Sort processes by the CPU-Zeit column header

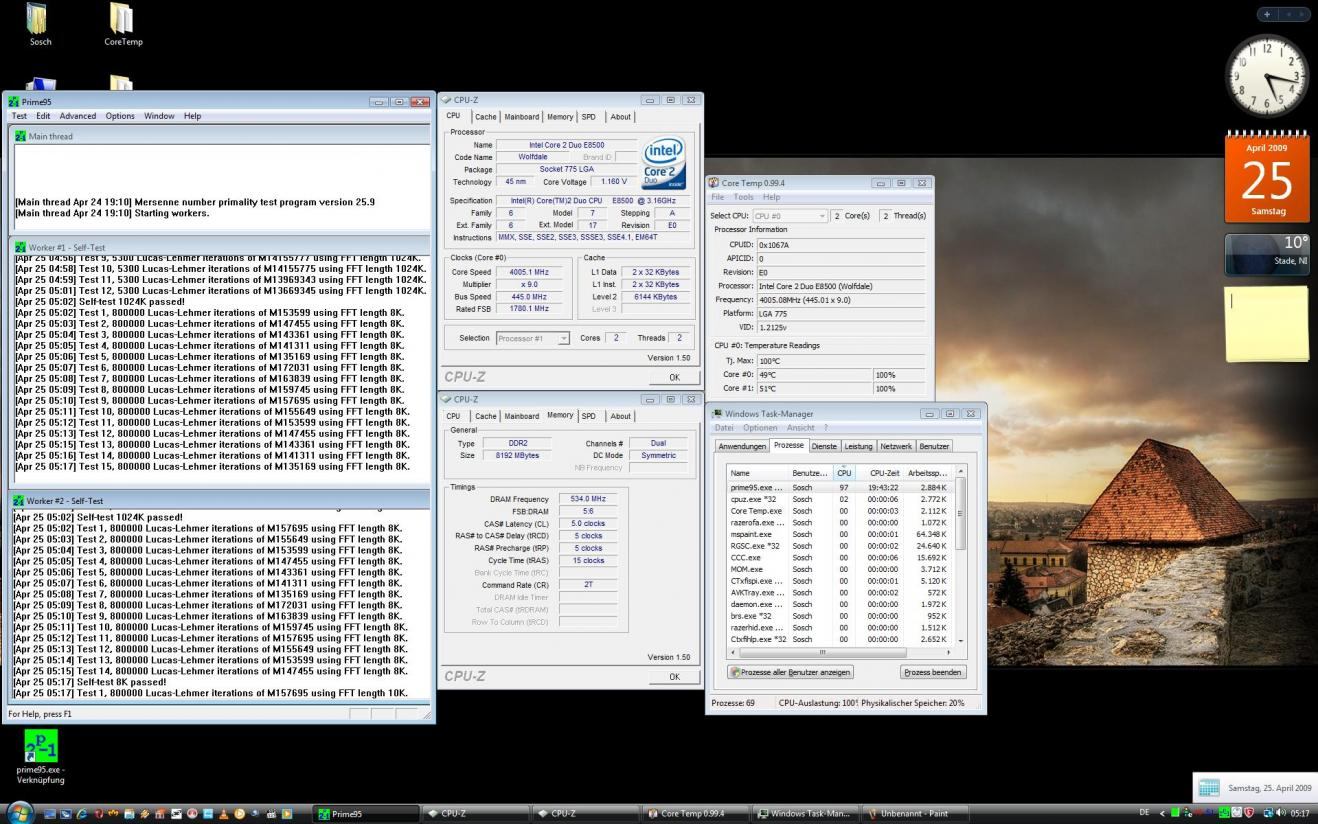click(883, 472)
